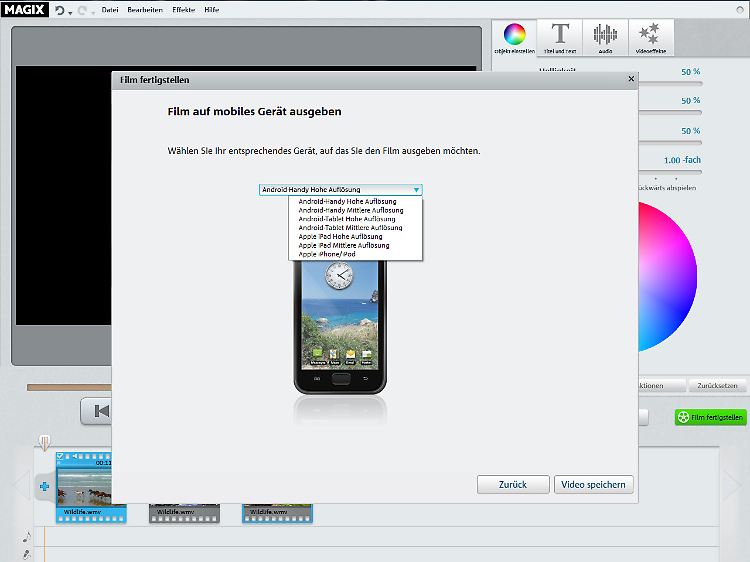Switch to the Titel und Text tab

pyautogui.click(x=560, y=38)
